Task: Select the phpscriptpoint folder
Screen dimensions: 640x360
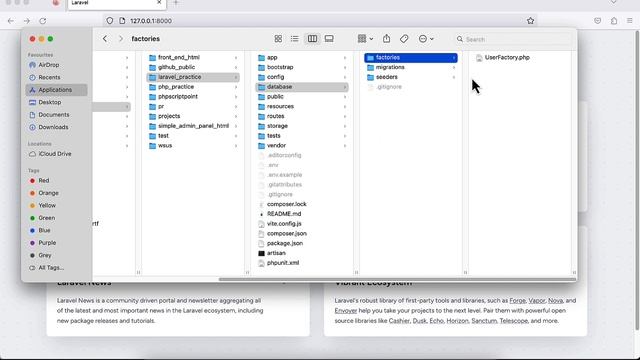Action: [x=193, y=97]
